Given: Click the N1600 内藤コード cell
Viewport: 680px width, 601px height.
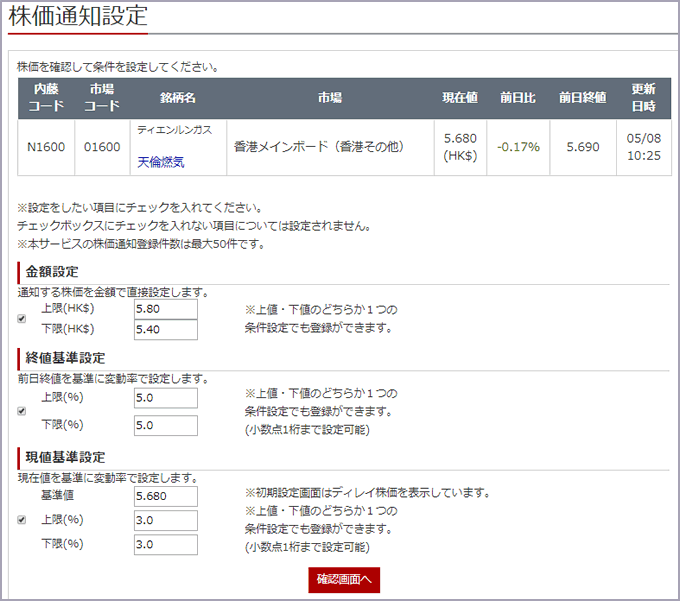Looking at the screenshot, I should [x=46, y=147].
